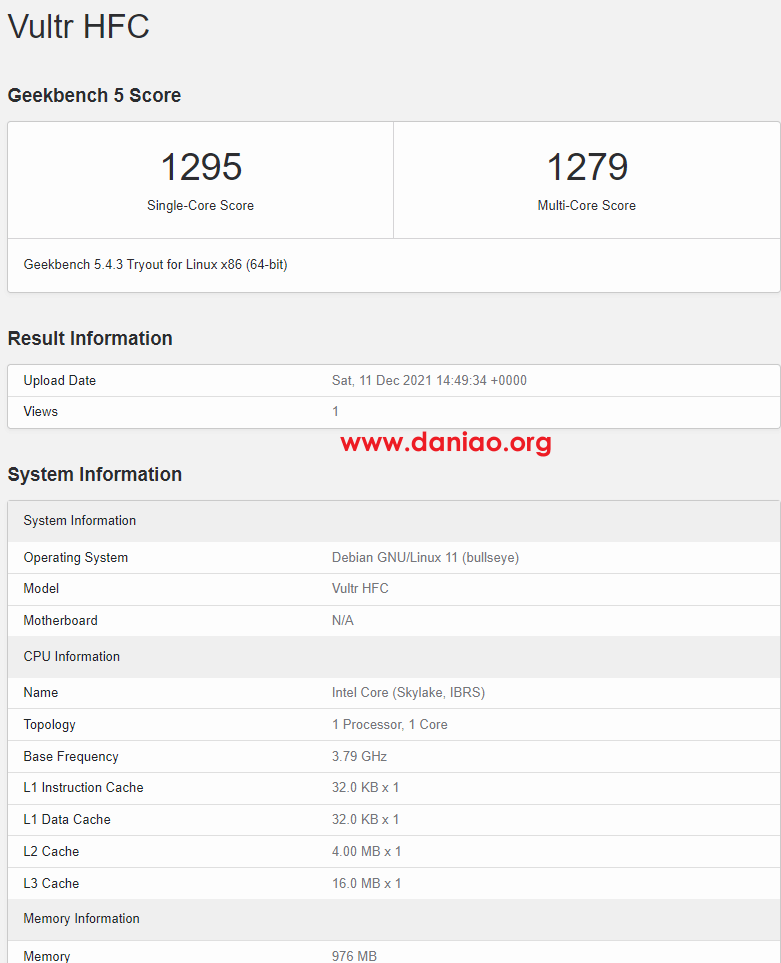Image resolution: width=781 pixels, height=963 pixels.
Task: Select the 976 MB memory value
Action: [x=354, y=956]
